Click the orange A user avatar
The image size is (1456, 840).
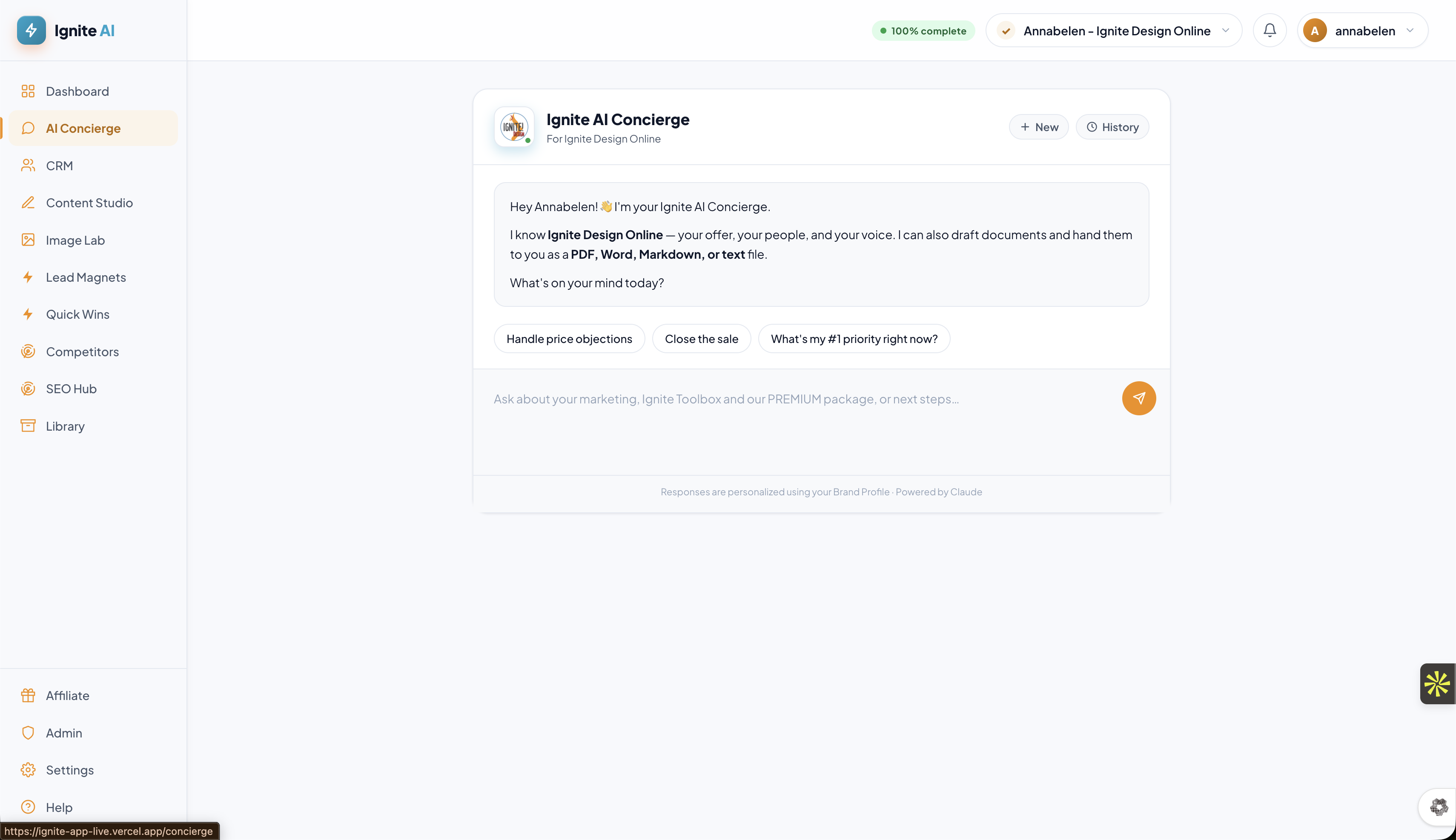(x=1315, y=31)
